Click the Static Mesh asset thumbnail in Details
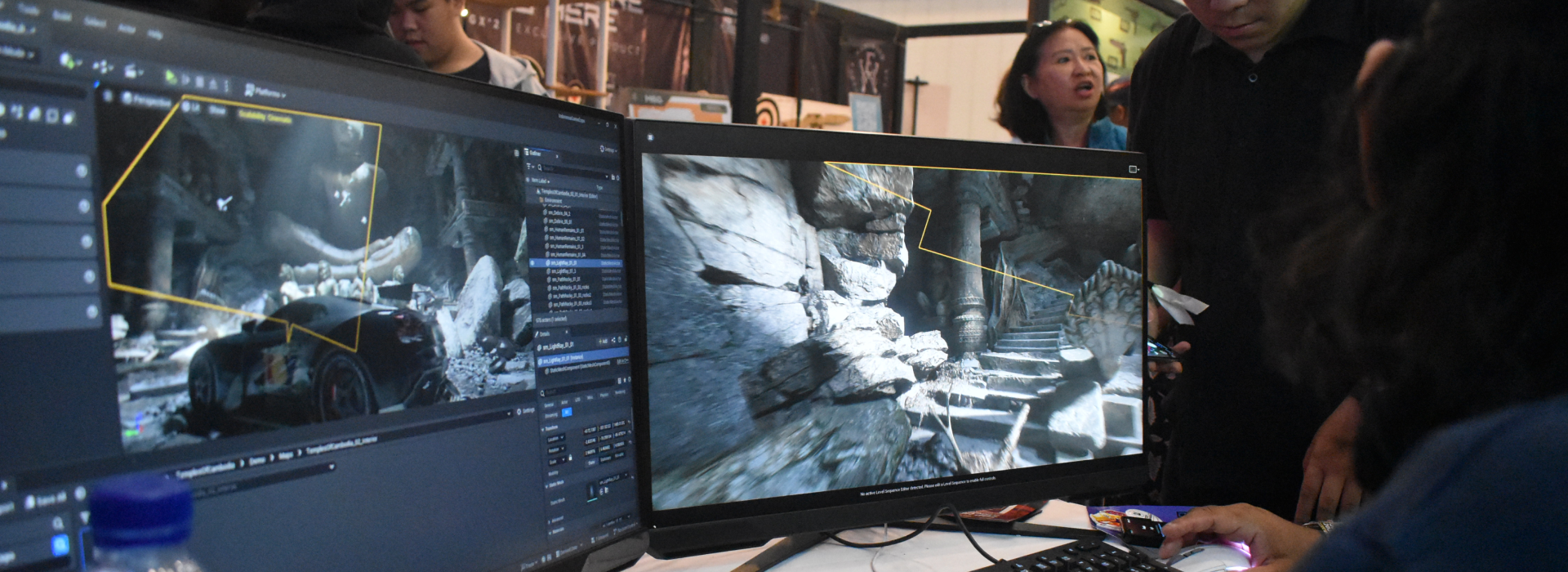 [593, 492]
